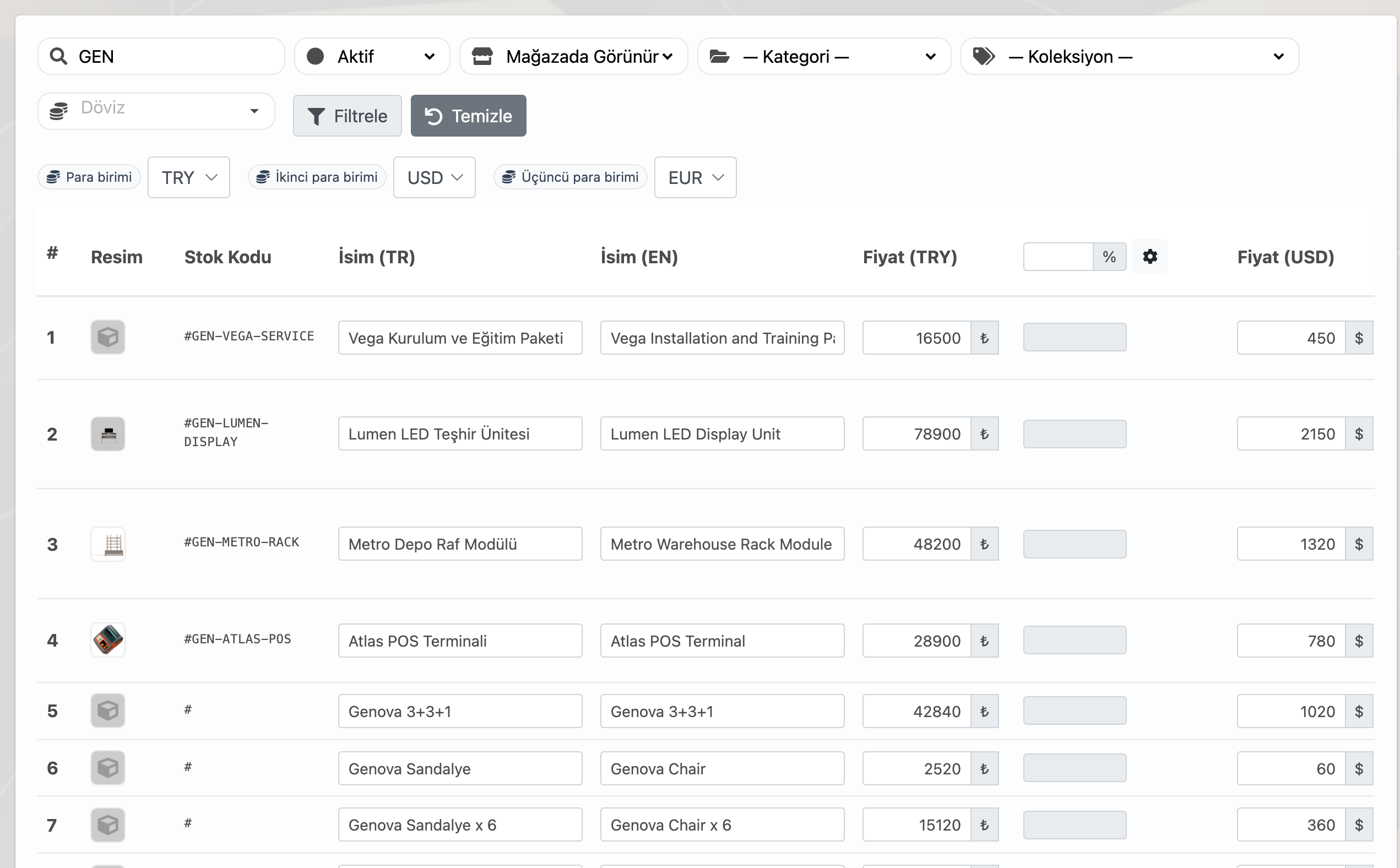Click the lira symbol beside 78900

click(x=984, y=433)
